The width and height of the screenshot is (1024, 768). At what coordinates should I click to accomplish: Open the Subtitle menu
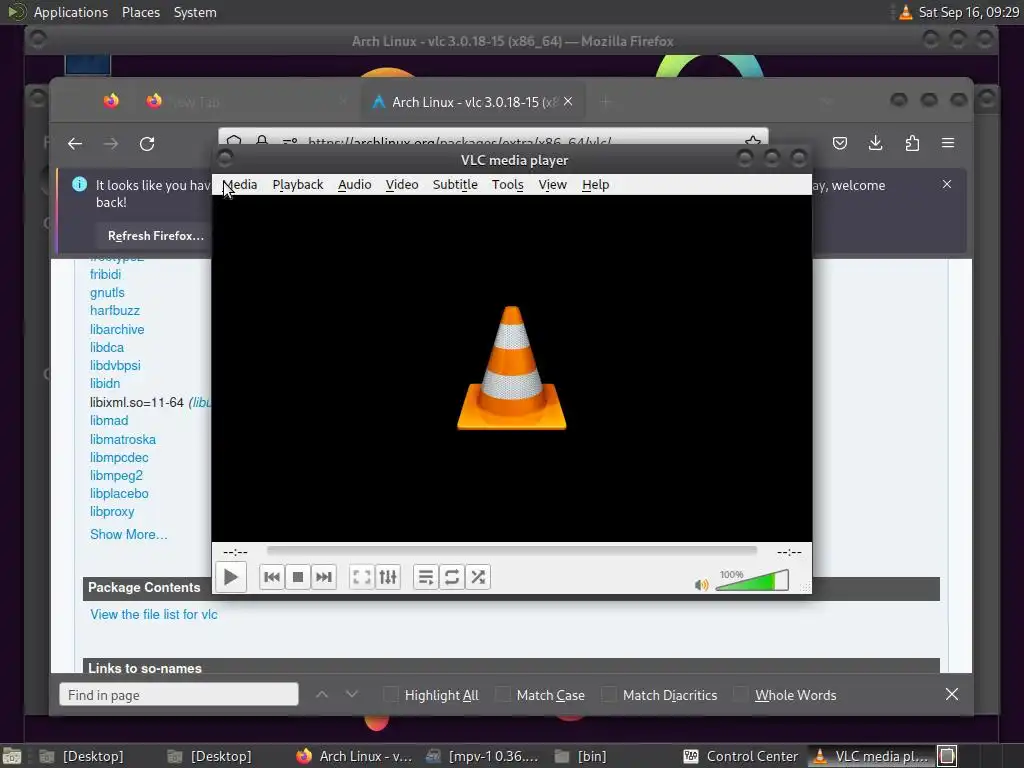455,185
